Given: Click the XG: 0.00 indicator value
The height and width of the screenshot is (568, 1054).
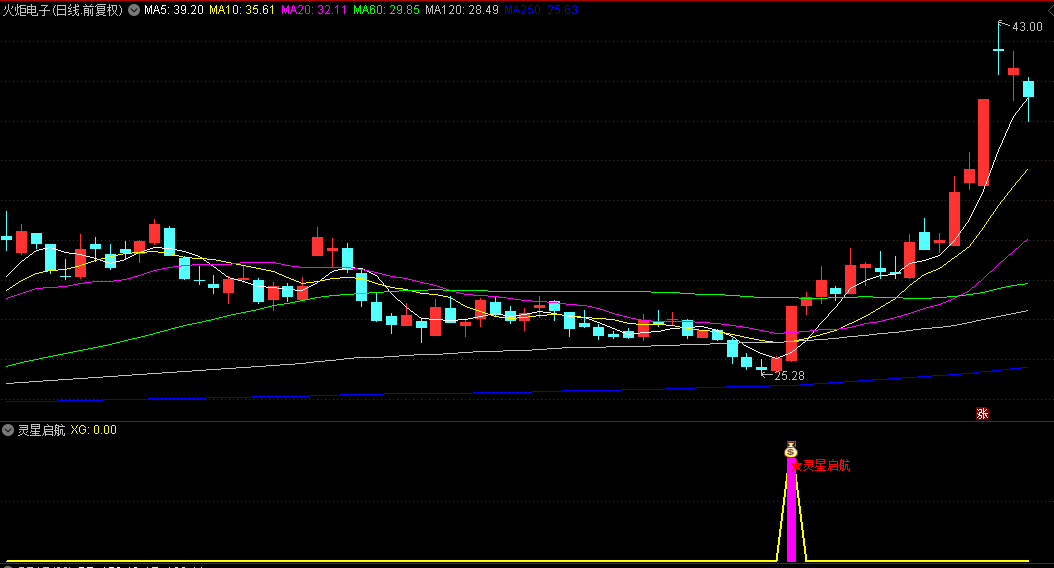Looking at the screenshot, I should [x=93, y=430].
